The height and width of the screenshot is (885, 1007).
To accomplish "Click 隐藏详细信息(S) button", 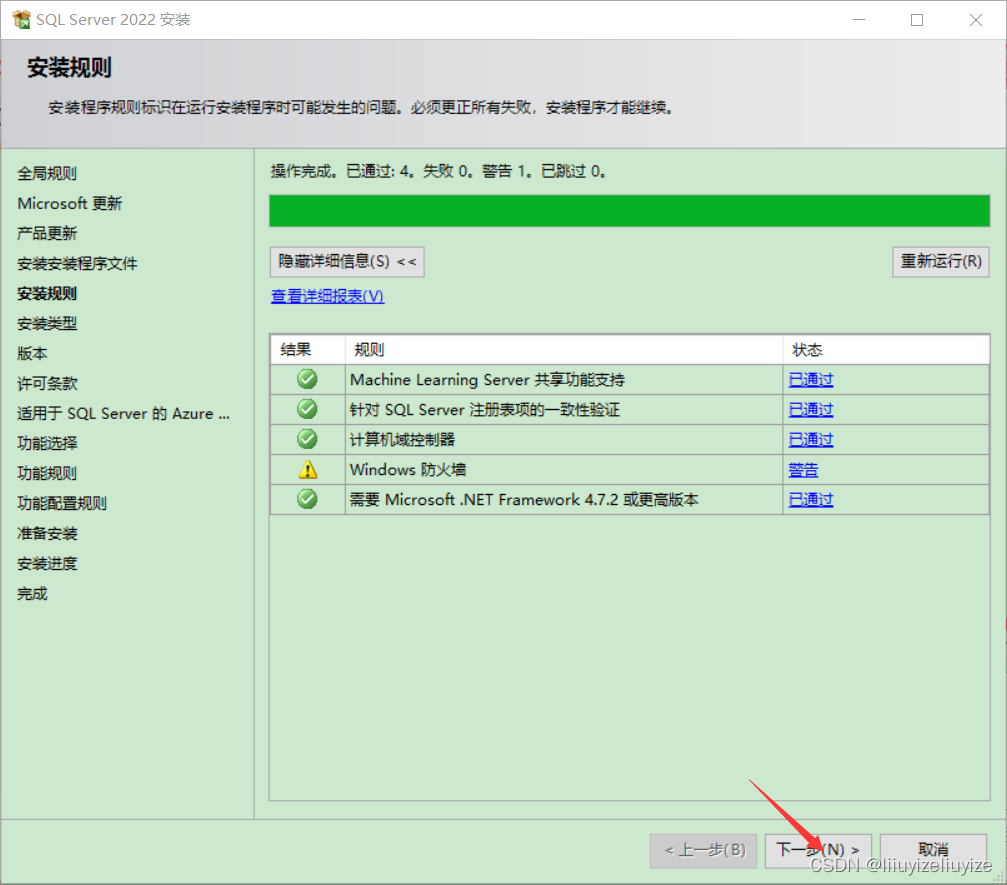I will (x=347, y=261).
